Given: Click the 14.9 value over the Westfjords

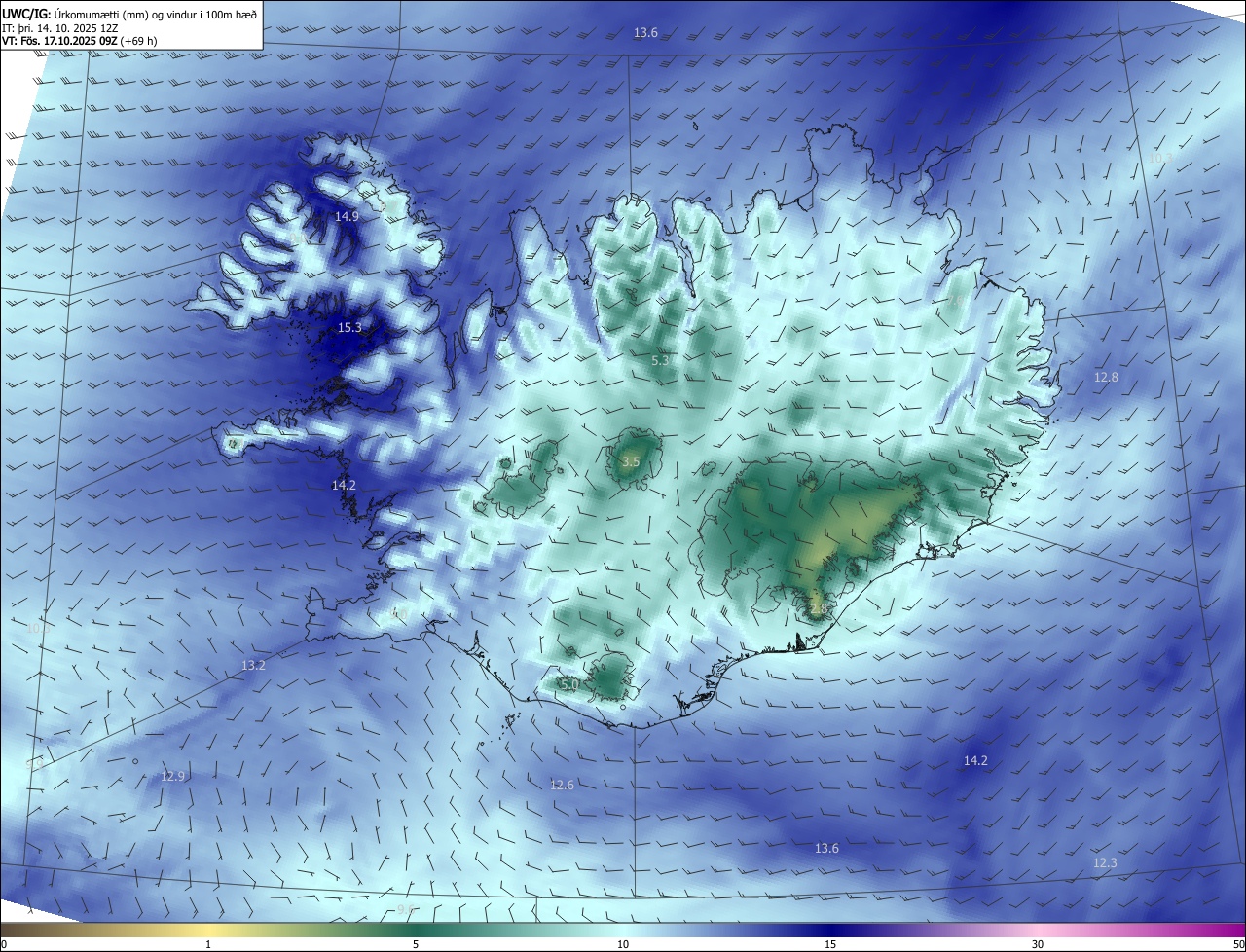Looking at the screenshot, I should 347,216.
